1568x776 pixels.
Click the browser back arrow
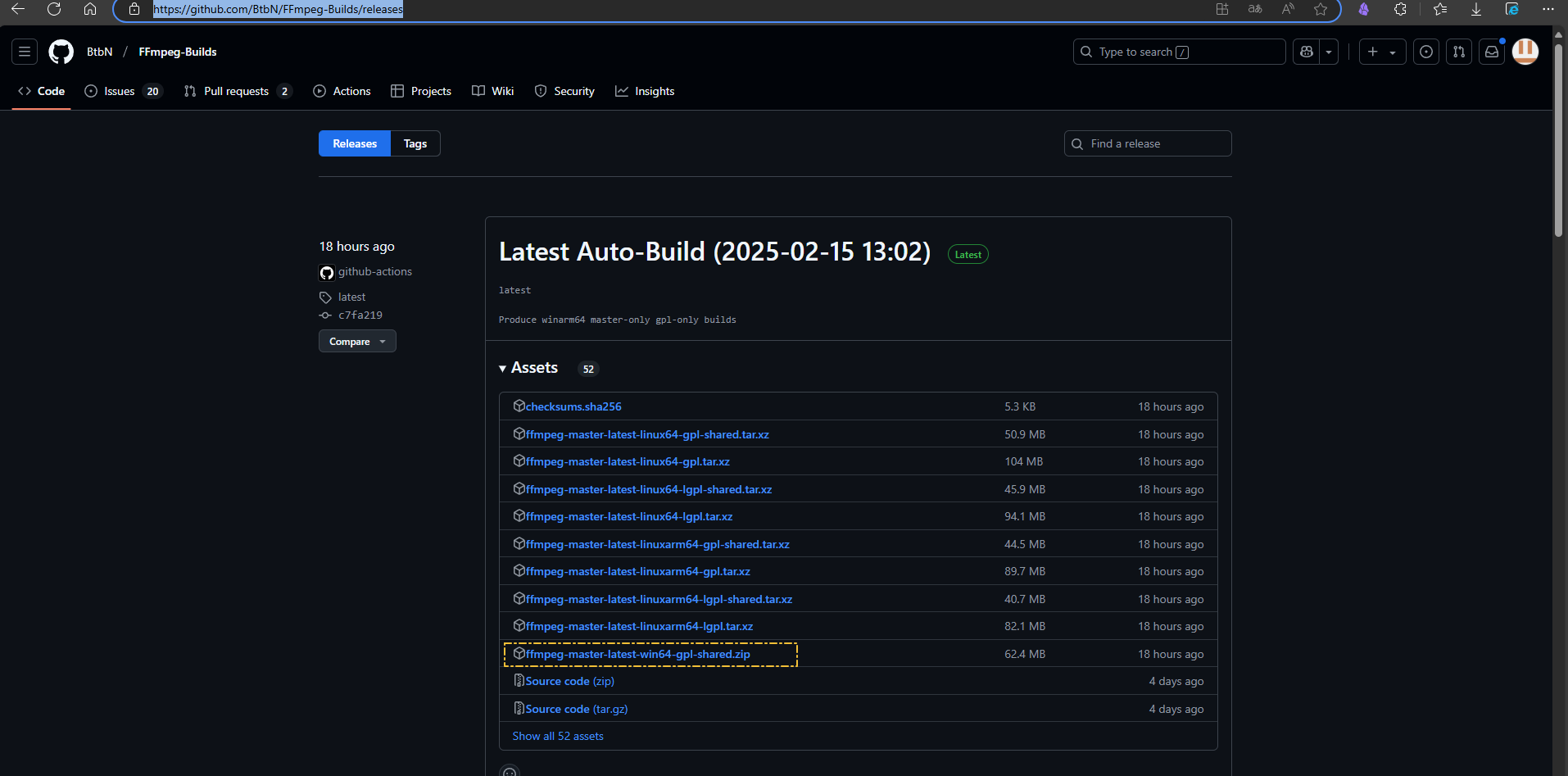(18, 9)
